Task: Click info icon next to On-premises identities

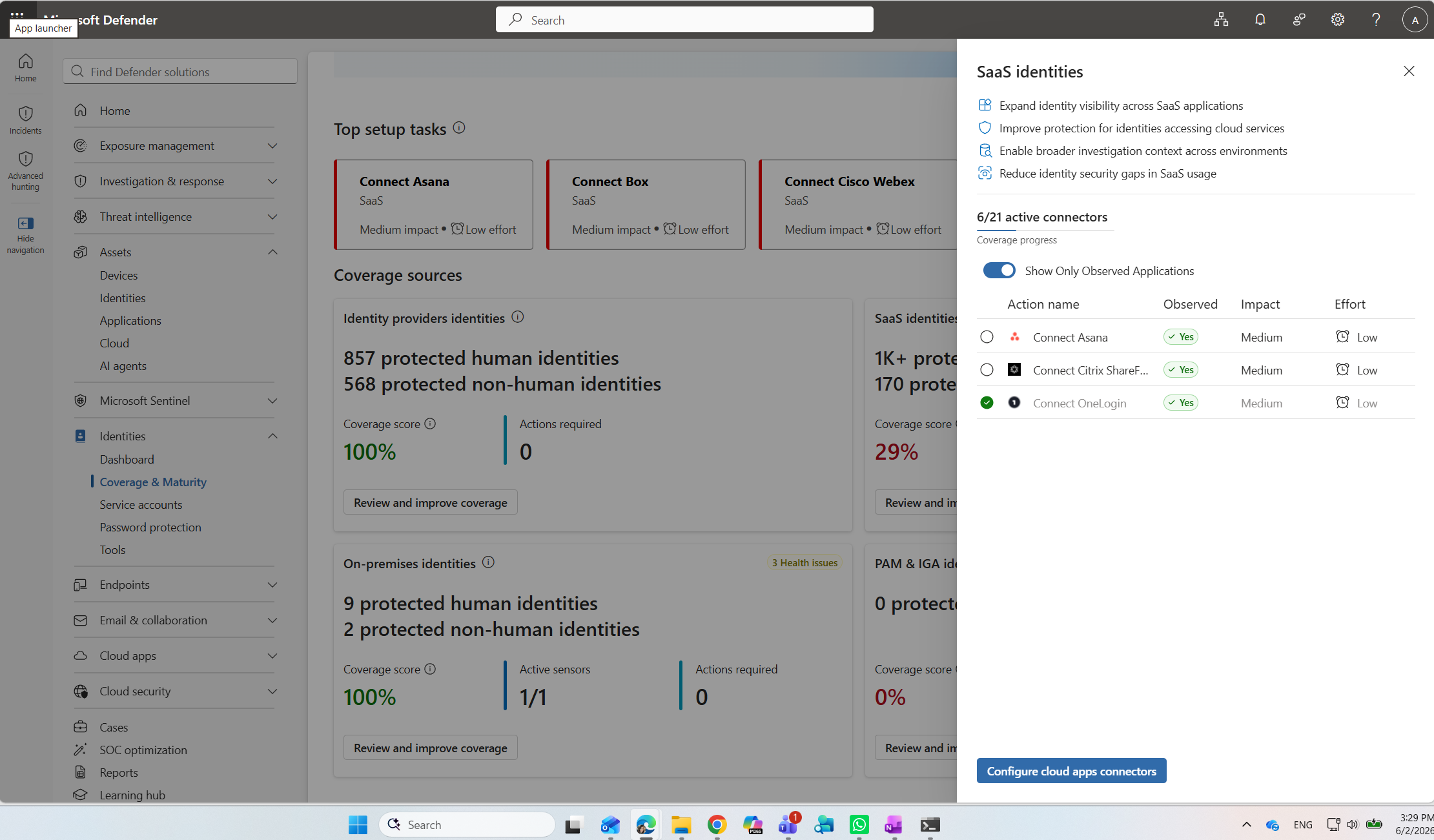Action: [489, 562]
